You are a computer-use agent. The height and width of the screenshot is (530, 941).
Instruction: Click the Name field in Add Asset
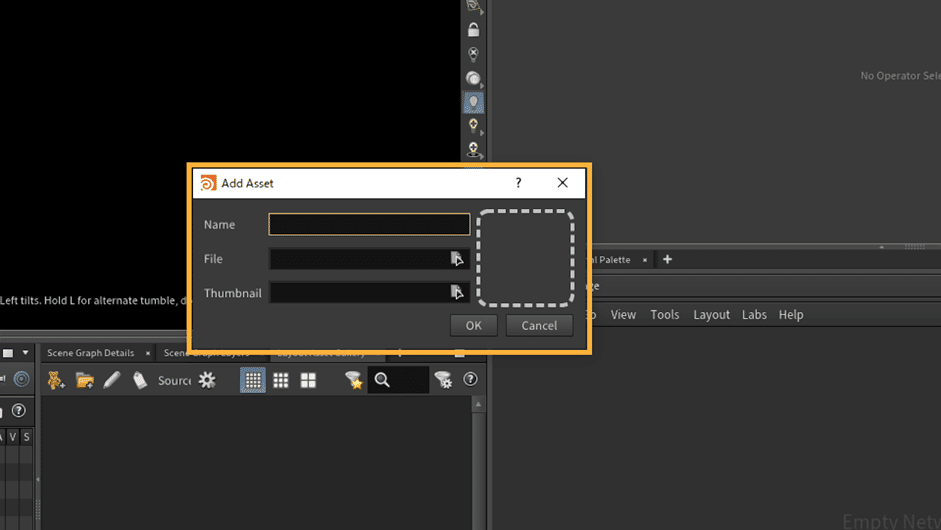click(369, 224)
